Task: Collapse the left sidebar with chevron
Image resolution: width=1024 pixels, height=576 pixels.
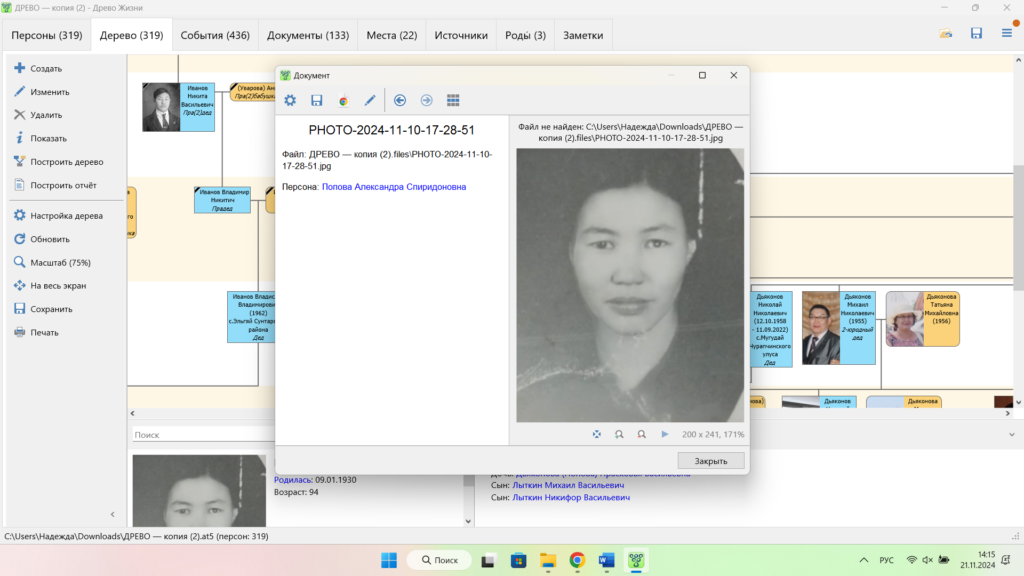Action: [112, 514]
